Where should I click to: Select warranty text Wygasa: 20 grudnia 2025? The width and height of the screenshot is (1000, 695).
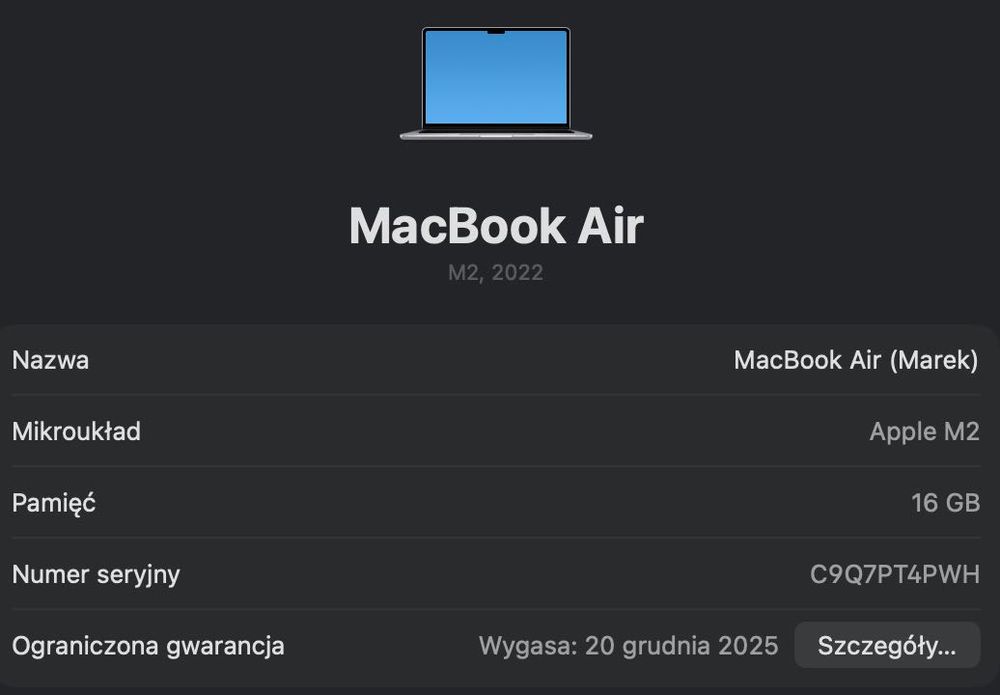pyautogui.click(x=628, y=646)
